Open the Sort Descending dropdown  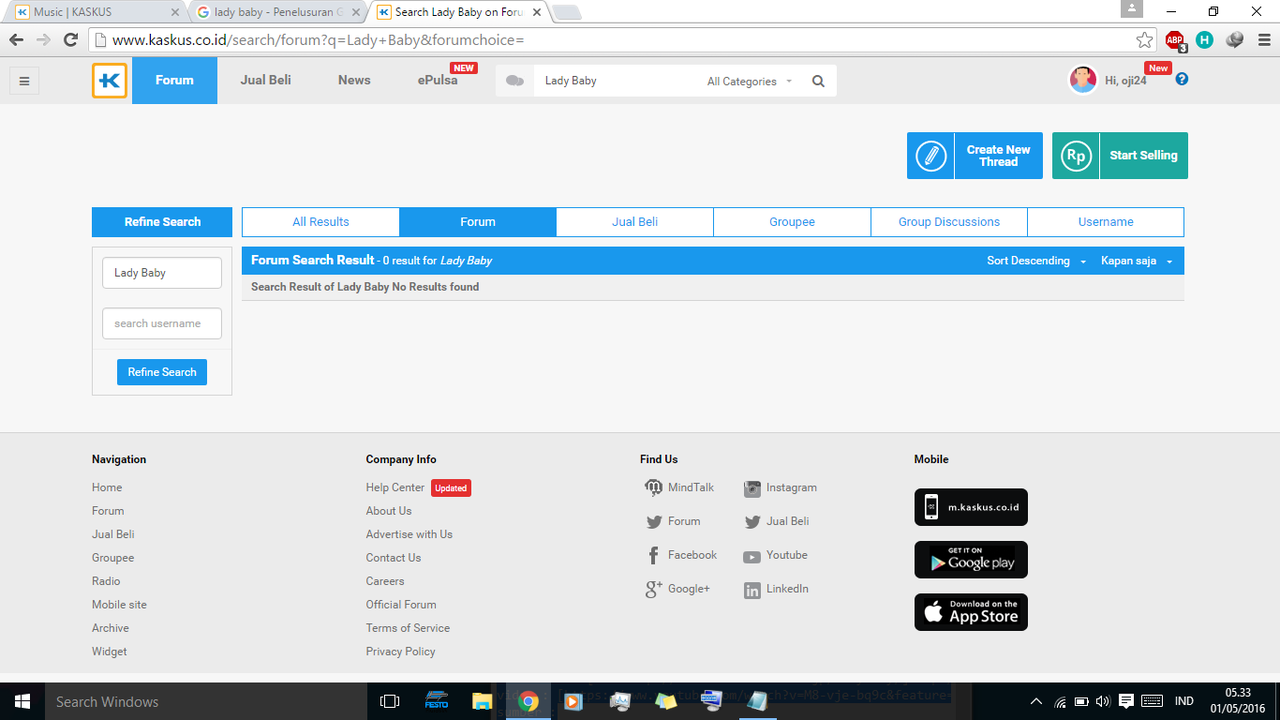(x=1036, y=261)
